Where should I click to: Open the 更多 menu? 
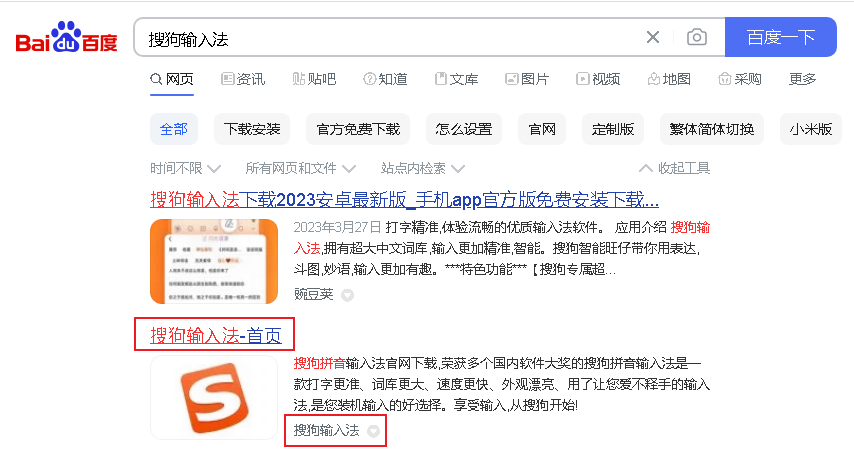[x=802, y=80]
